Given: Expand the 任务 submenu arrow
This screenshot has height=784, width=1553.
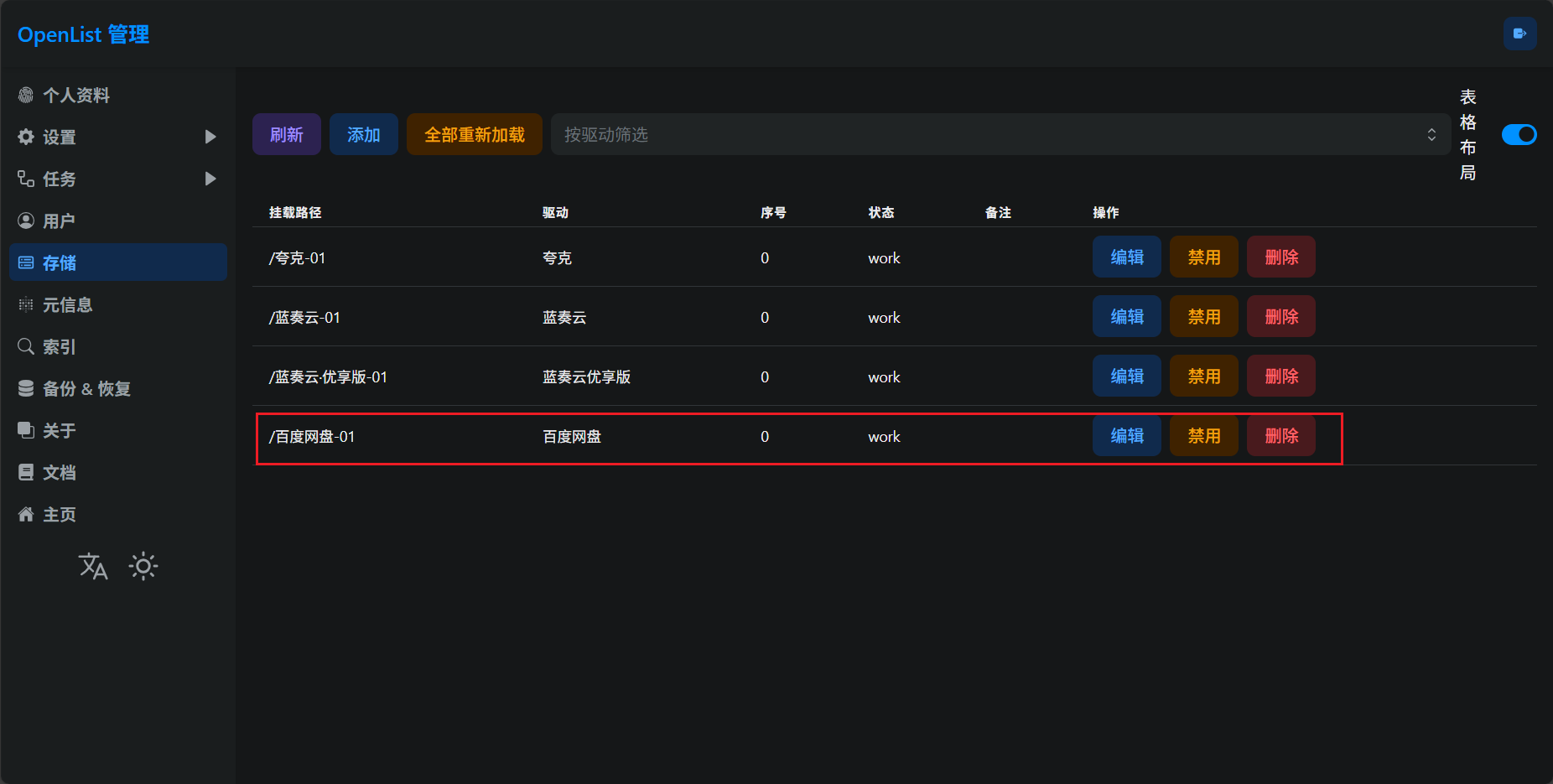Looking at the screenshot, I should tap(210, 179).
